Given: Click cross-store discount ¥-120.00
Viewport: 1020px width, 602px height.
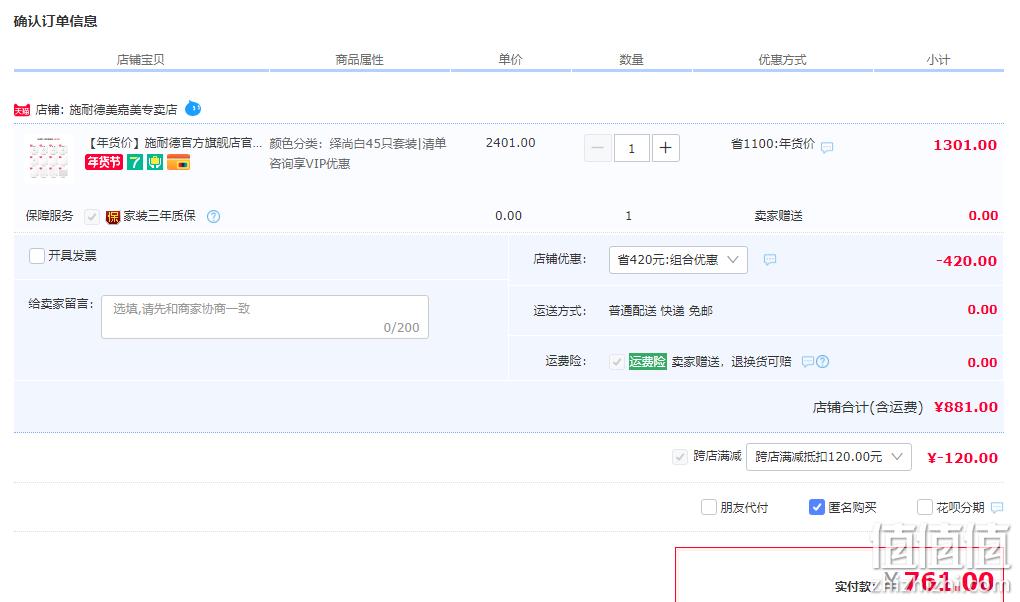Looking at the screenshot, I should 963,458.
